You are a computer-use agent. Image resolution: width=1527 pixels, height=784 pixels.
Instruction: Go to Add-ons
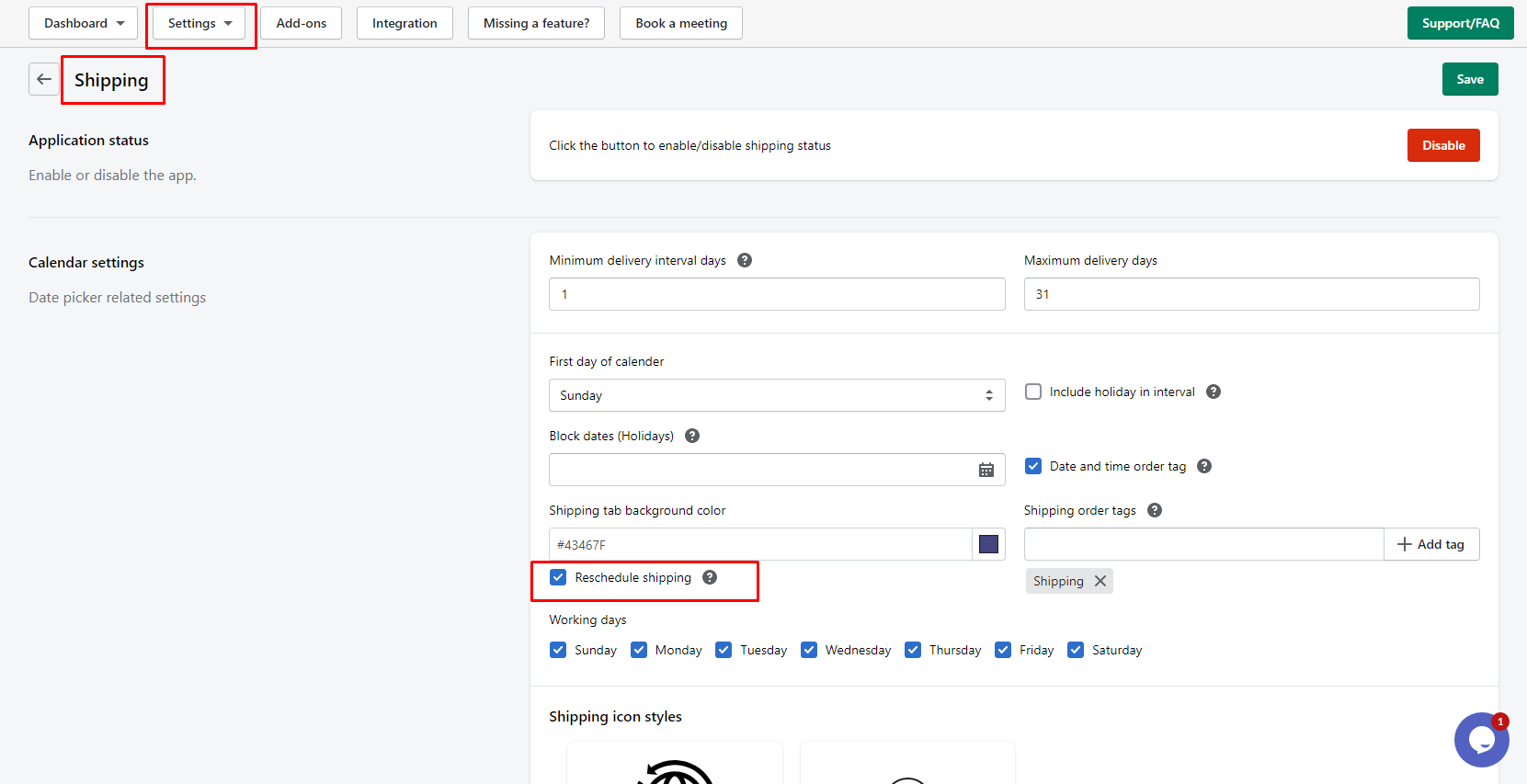[x=302, y=23]
